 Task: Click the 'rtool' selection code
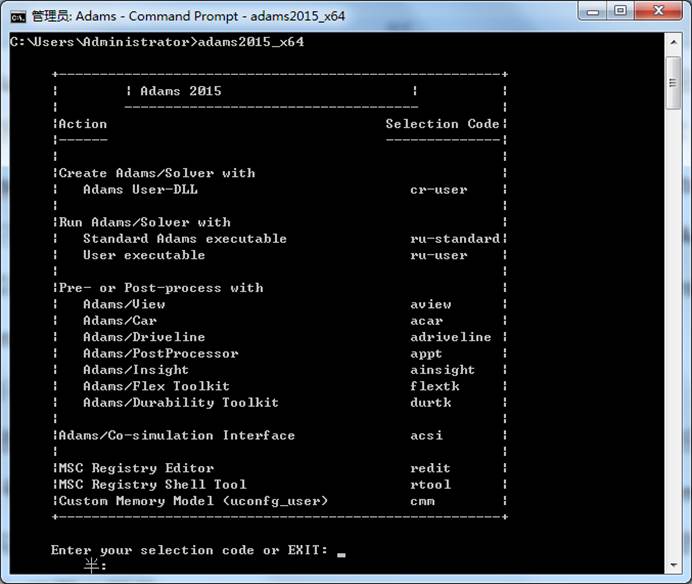pos(431,485)
